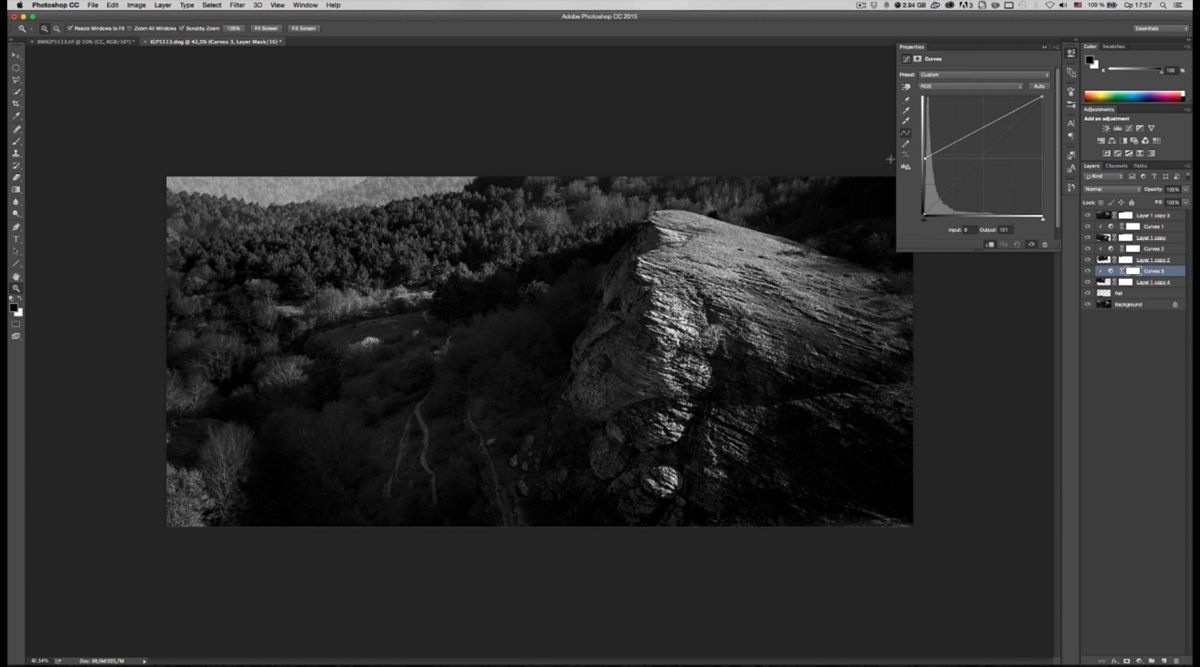Click the 100% zoom button
This screenshot has height=667, width=1200.
click(x=234, y=28)
